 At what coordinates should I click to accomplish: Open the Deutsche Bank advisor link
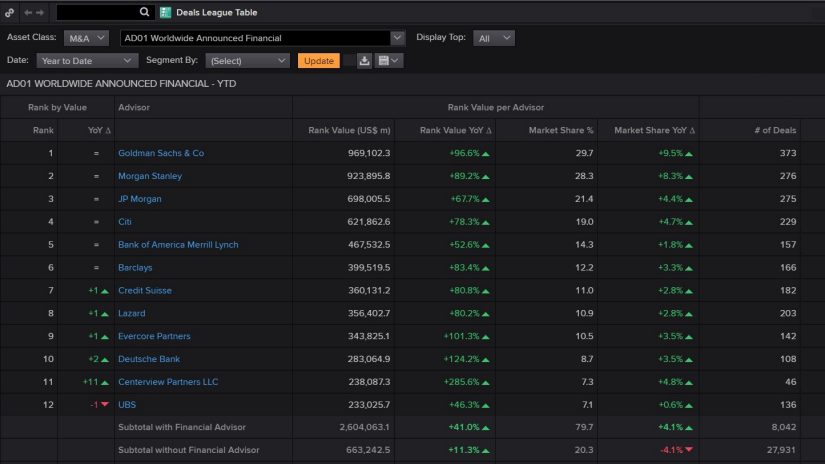(149, 359)
